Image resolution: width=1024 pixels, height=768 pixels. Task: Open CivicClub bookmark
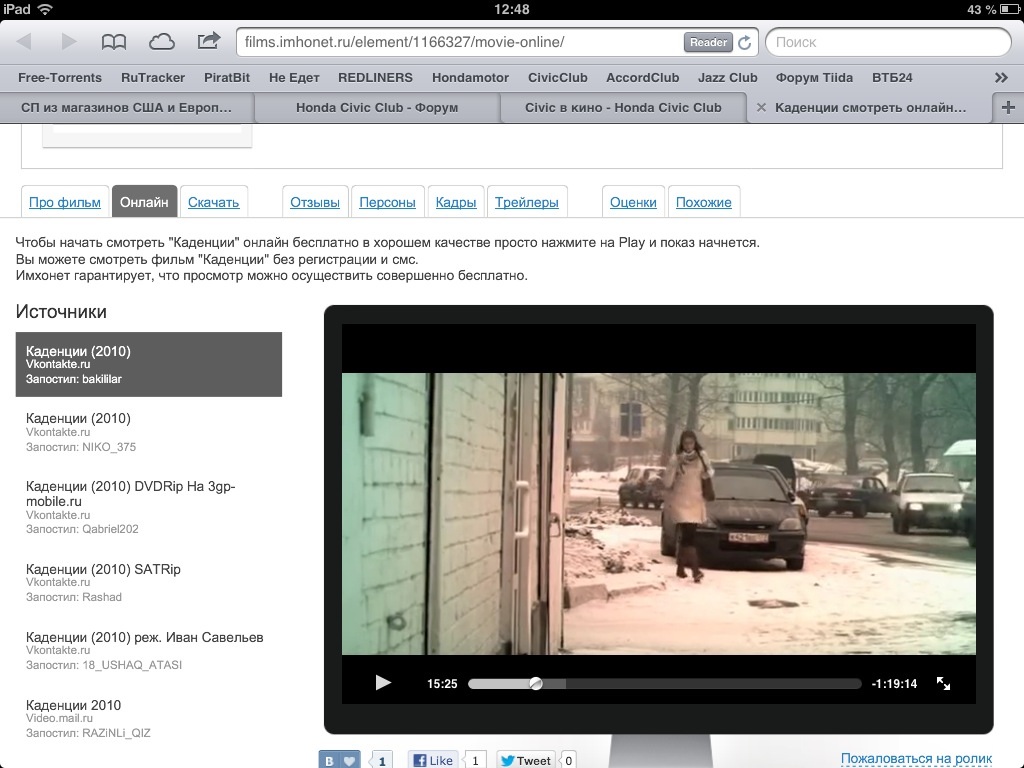[558, 78]
